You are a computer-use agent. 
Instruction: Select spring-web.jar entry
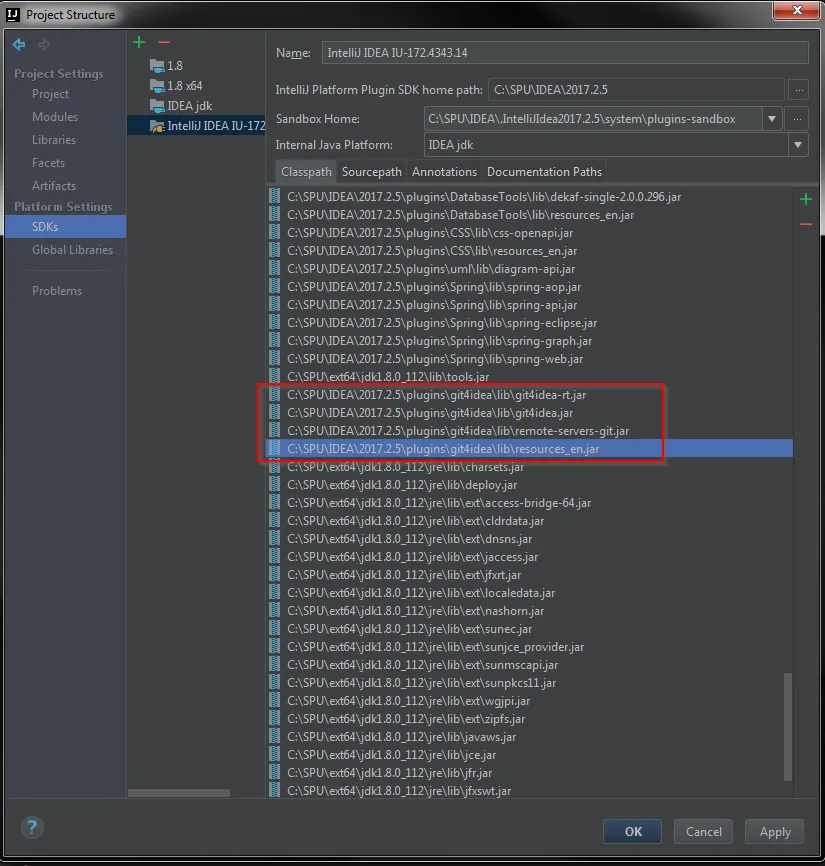tap(530, 359)
